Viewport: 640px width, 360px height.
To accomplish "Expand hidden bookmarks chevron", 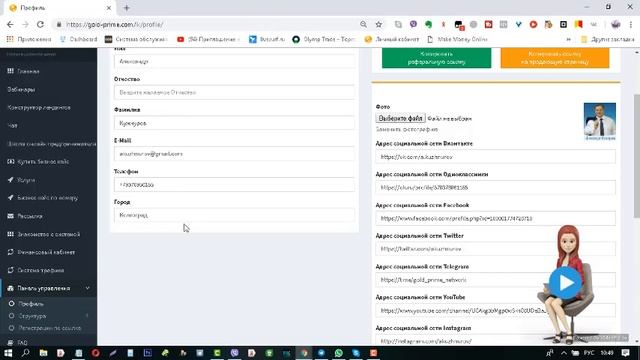I will pyautogui.click(x=569, y=39).
